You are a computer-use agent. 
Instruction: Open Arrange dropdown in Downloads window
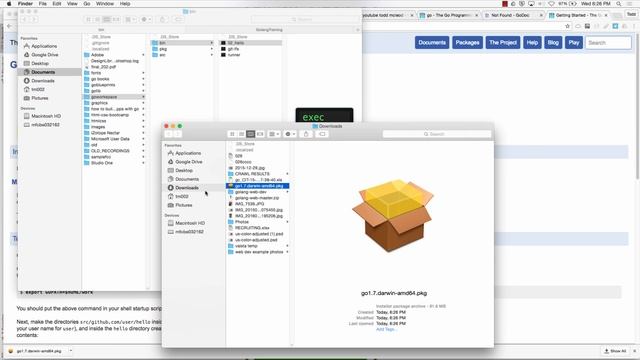pyautogui.click(x=274, y=134)
